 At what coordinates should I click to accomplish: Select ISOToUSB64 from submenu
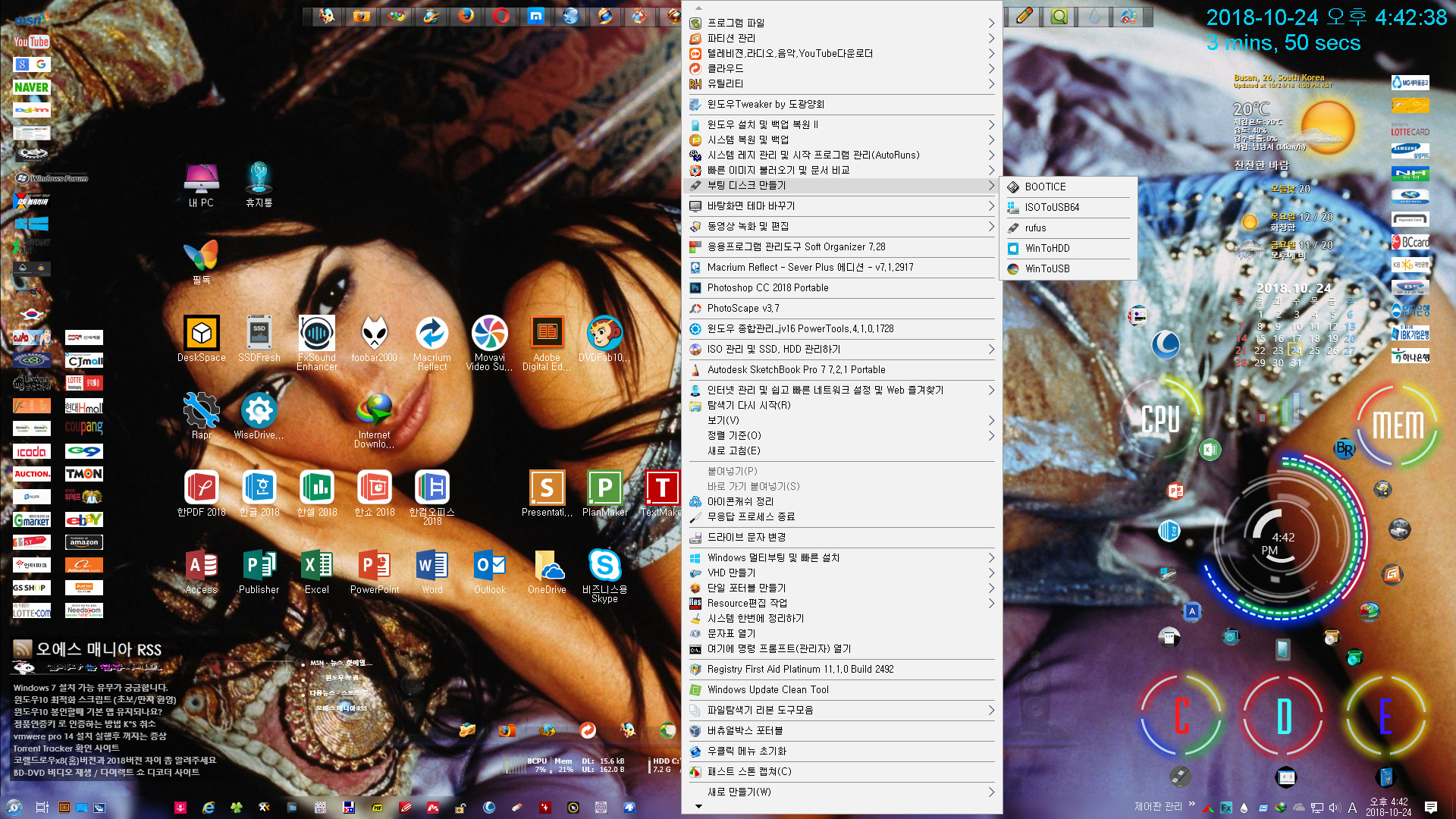pos(1068,207)
